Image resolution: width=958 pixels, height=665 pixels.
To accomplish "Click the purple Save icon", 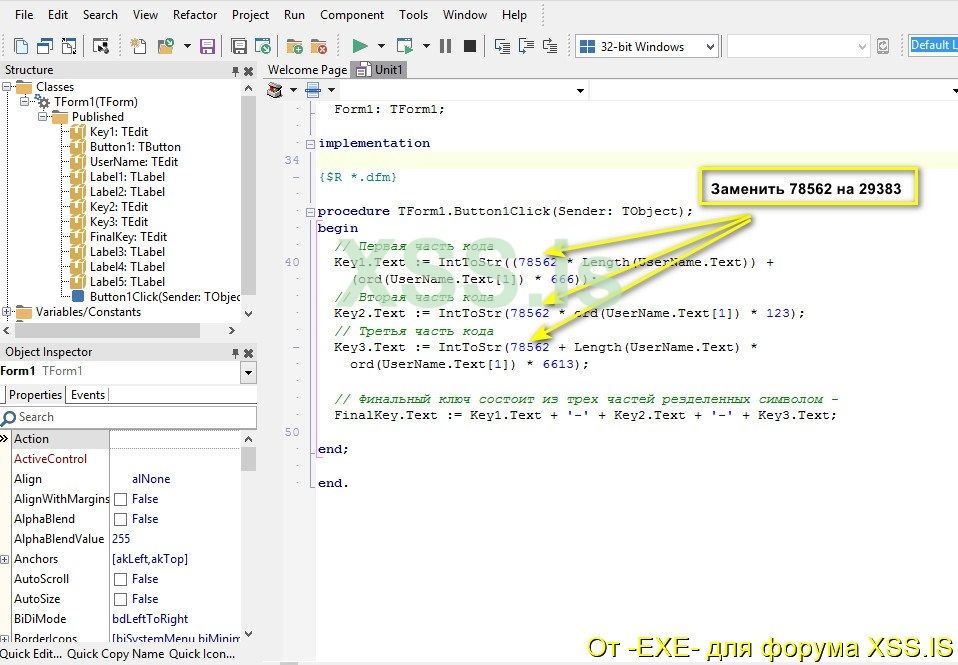I will (x=207, y=46).
